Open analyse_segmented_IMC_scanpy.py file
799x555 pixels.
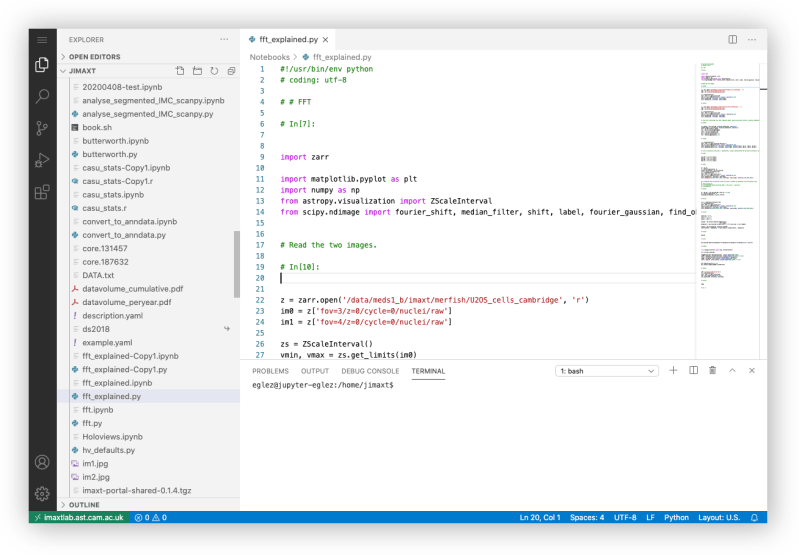tap(148, 114)
